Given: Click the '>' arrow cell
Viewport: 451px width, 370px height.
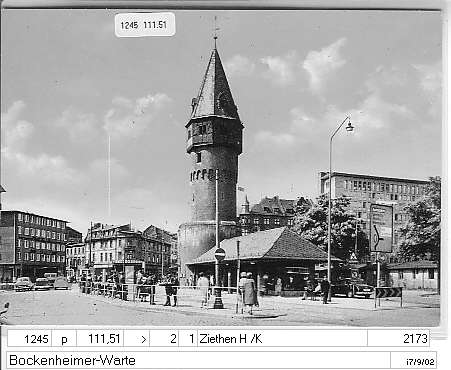Looking at the screenshot, I should (137, 339).
